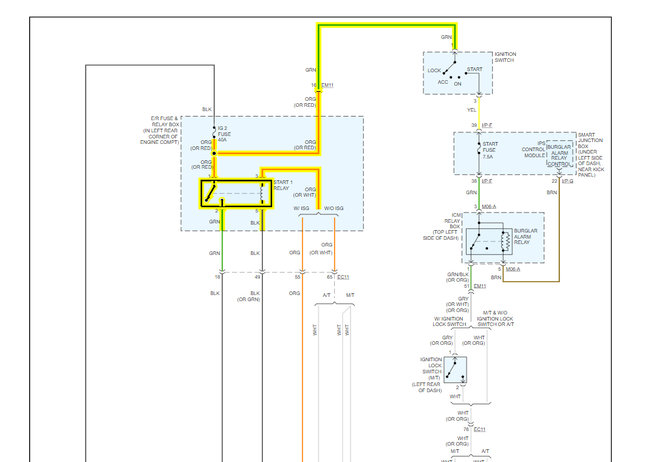The width and height of the screenshot is (650, 462).
Task: Click the highlighted START 1 relay symbol
Action: pyautogui.click(x=236, y=193)
